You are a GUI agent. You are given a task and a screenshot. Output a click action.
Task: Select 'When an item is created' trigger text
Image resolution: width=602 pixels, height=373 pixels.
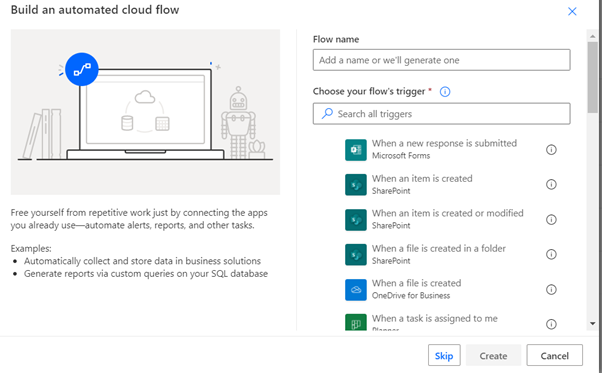(x=422, y=178)
